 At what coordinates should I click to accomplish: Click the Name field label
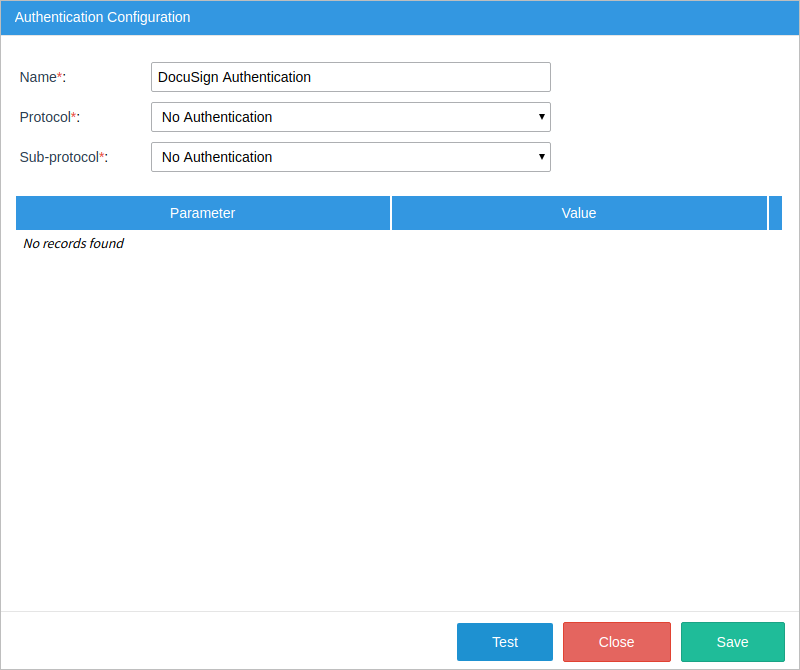pos(37,77)
